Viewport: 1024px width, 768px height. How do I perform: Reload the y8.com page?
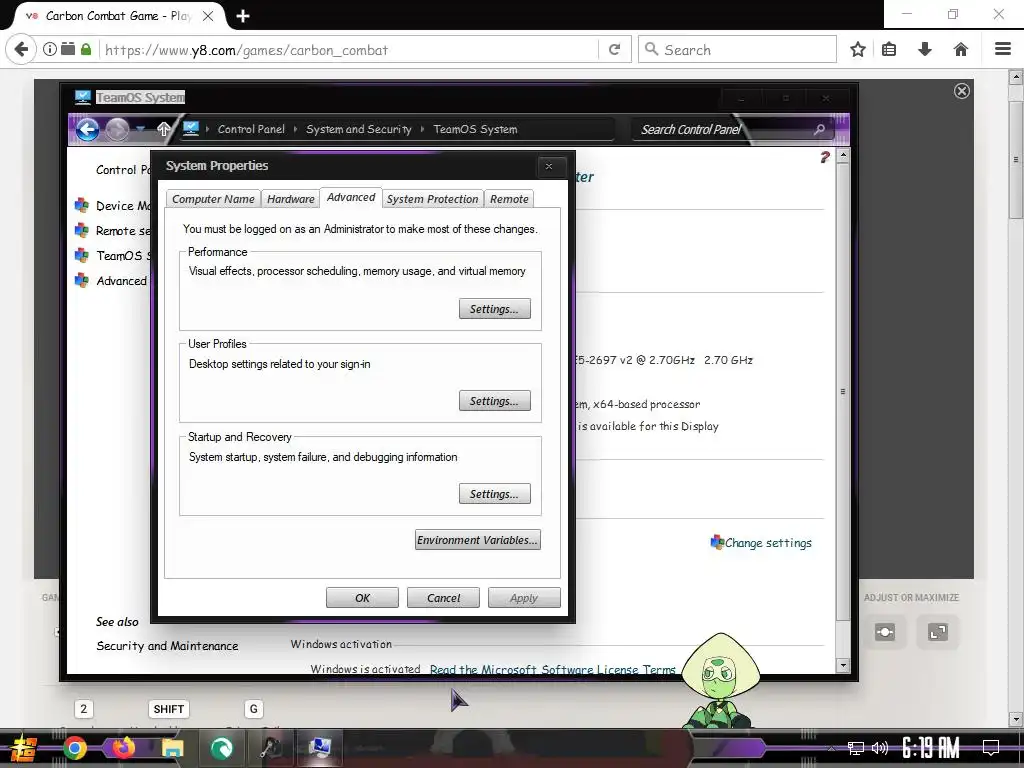pos(614,50)
